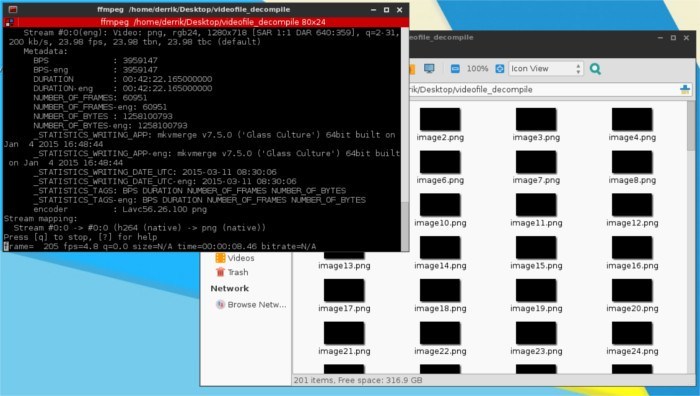Select image17.png thumbnail
The image size is (700, 396).
click(x=344, y=291)
